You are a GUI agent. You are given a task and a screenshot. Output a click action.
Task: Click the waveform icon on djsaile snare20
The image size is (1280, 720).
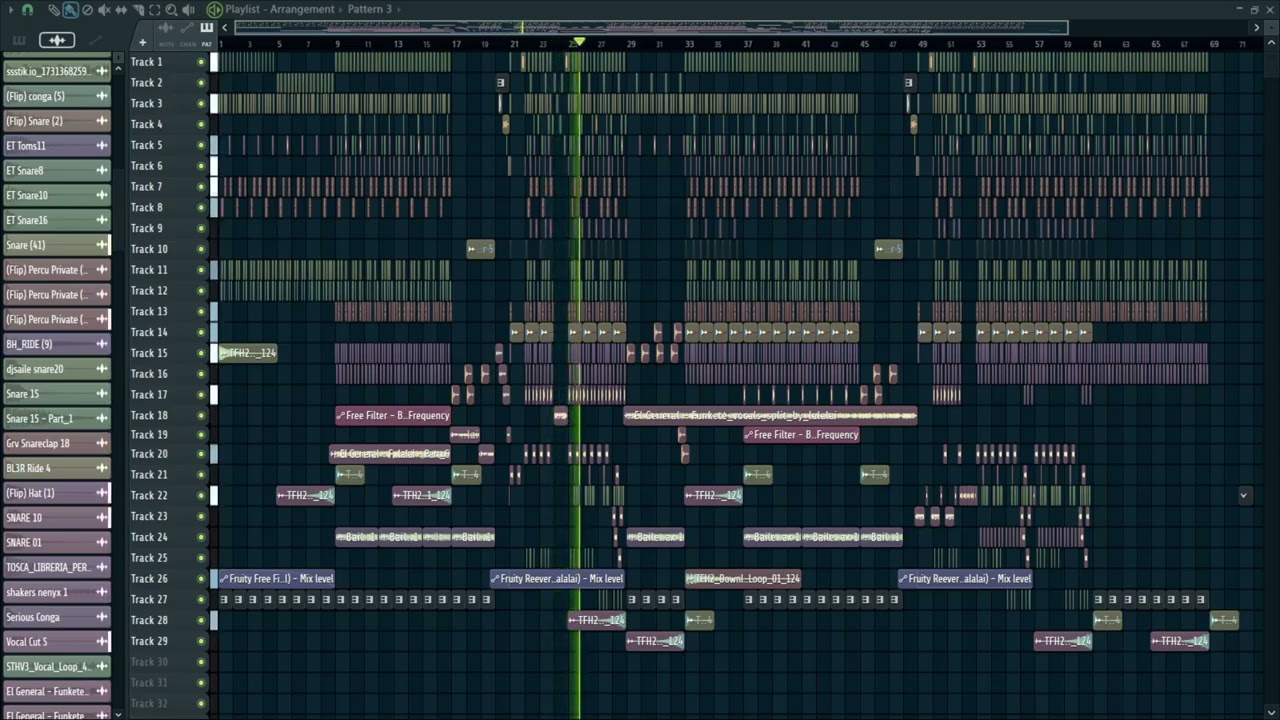[x=101, y=369]
